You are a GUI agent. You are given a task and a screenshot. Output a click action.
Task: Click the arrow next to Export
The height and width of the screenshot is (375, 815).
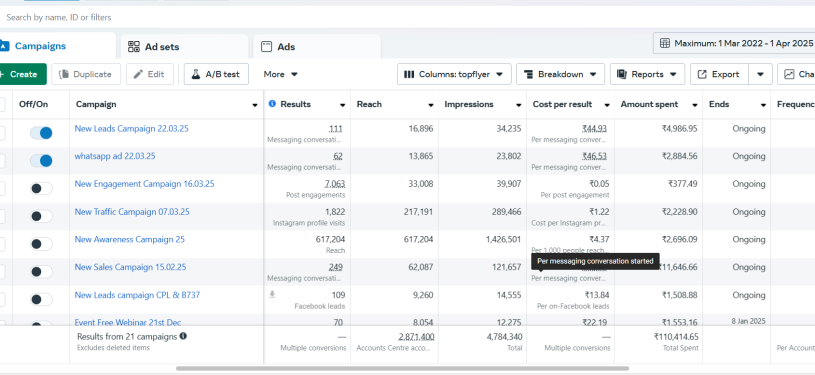[760, 74]
